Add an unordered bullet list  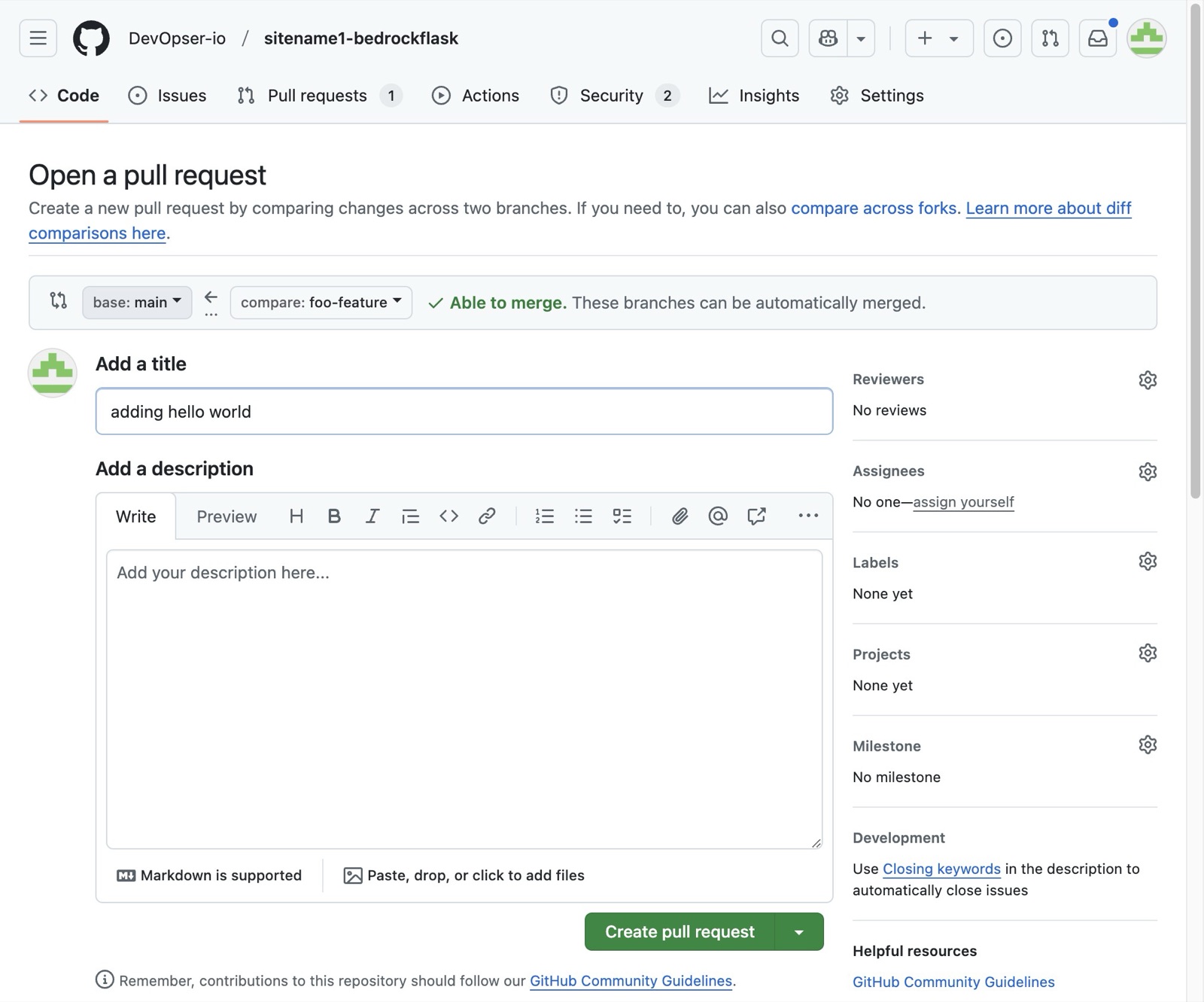coord(583,516)
